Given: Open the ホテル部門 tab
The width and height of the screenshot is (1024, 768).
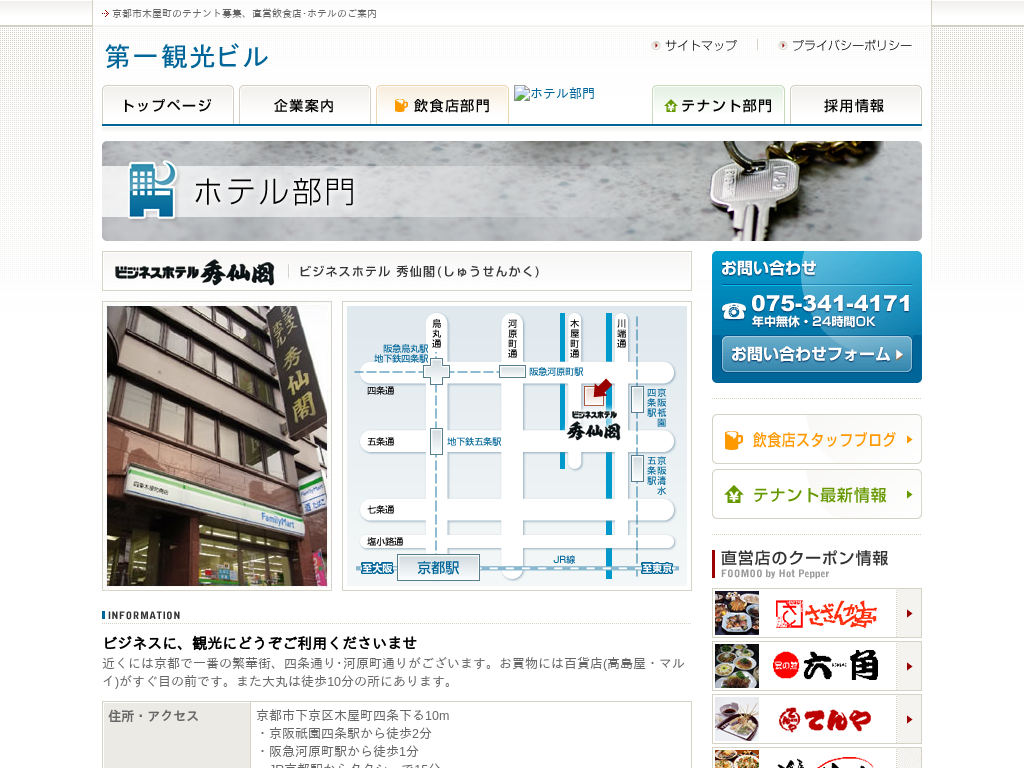Looking at the screenshot, I should pyautogui.click(x=554, y=93).
